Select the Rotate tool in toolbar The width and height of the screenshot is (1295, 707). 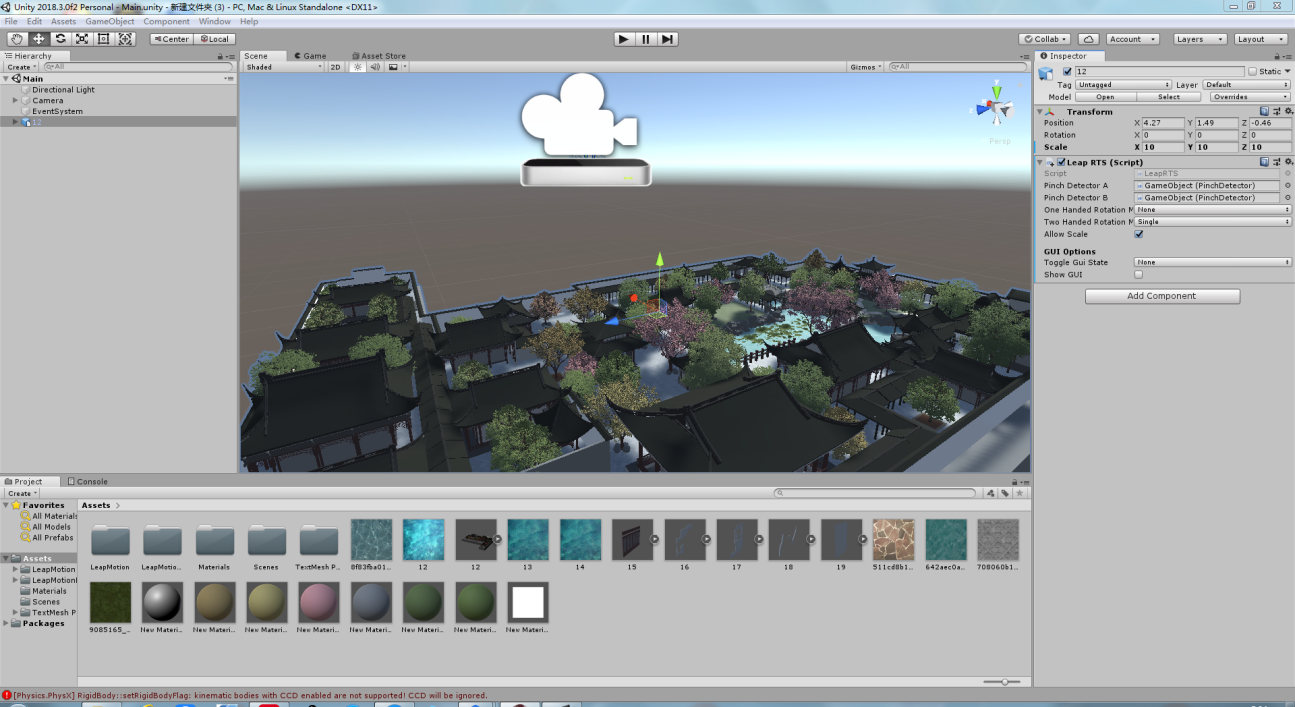coord(60,39)
